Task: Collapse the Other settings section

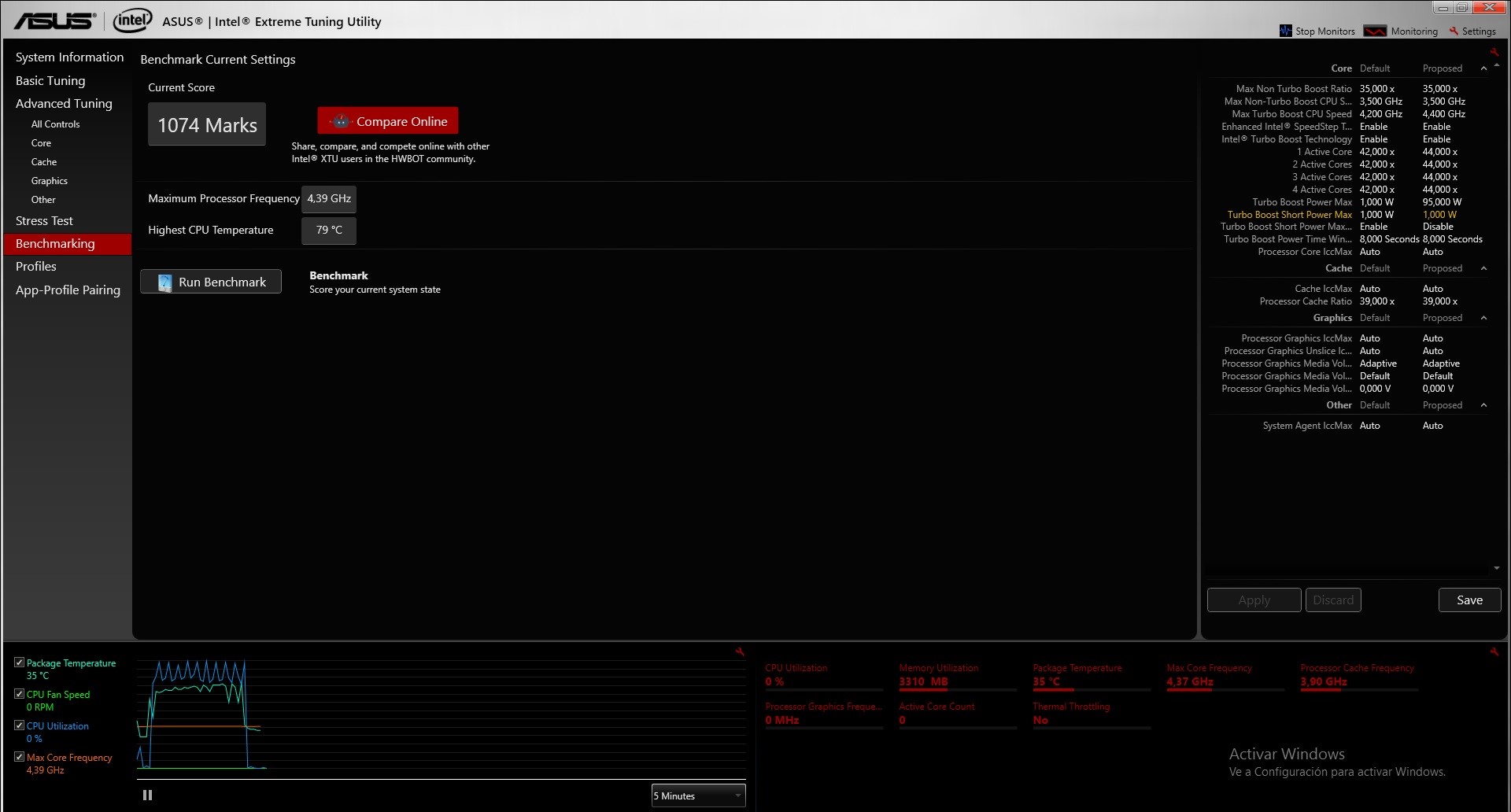Action: coord(1483,405)
